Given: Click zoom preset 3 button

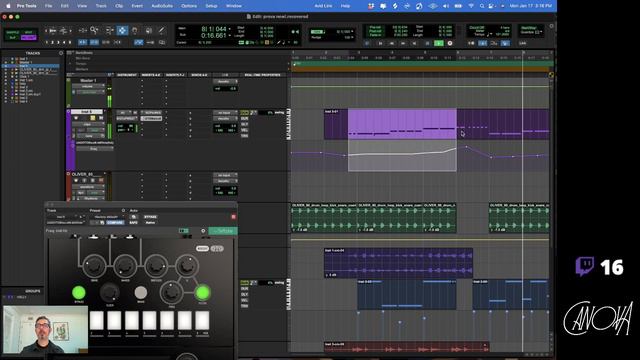Looking at the screenshot, I should coord(58,42).
